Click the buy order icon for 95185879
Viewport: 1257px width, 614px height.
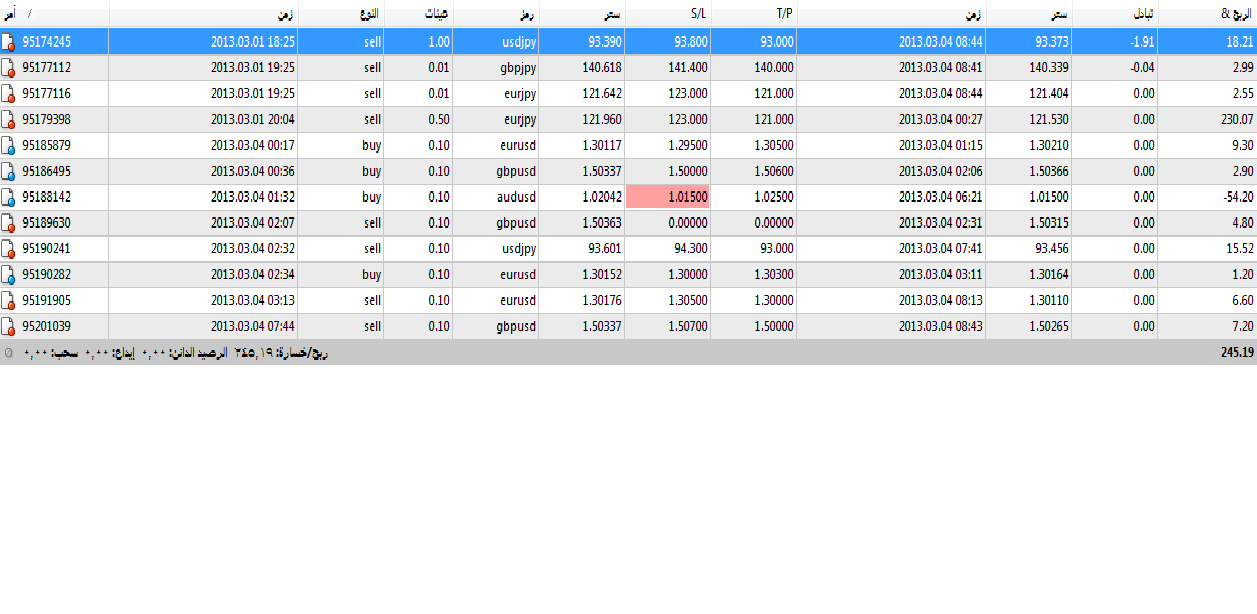9,146
